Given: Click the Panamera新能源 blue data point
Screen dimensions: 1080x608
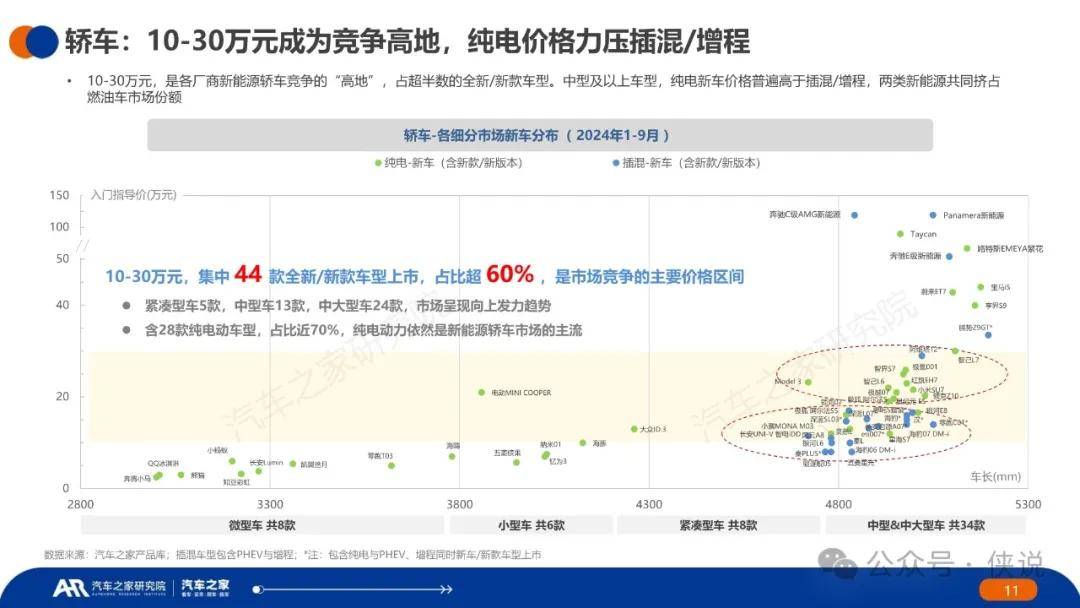Looking at the screenshot, I should (933, 216).
